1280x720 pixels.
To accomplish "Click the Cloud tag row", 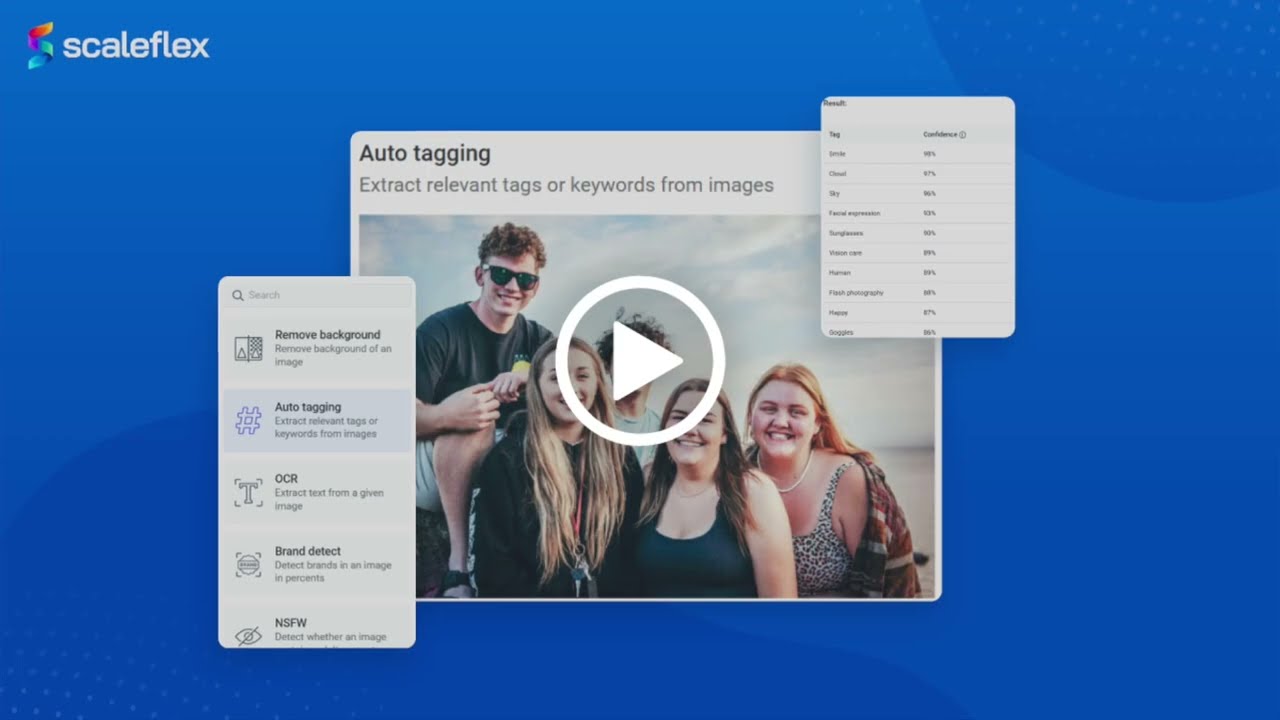I will coord(918,174).
